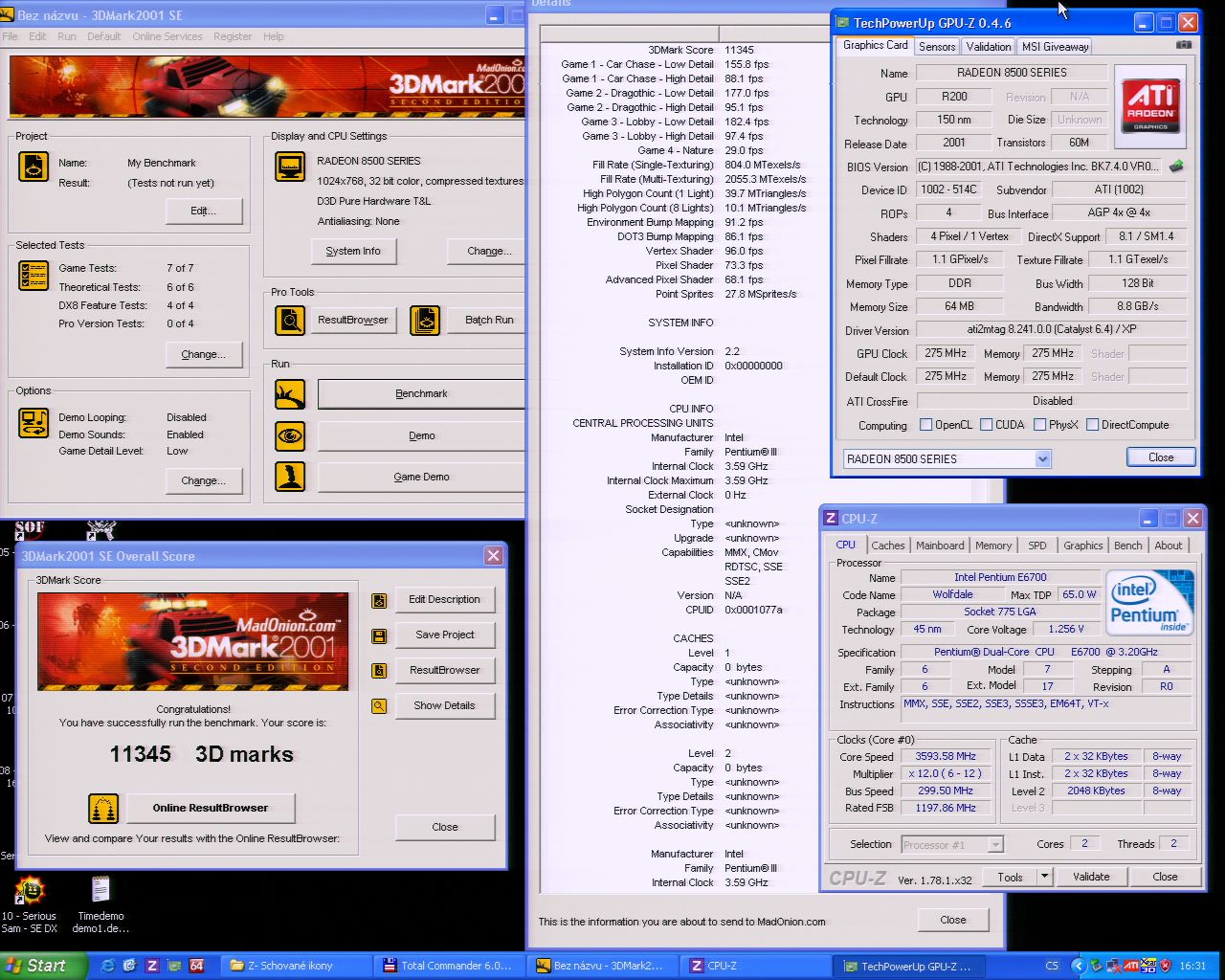Switch to the Caches tab in CPU-Z
This screenshot has height=980, width=1225.
[x=887, y=546]
